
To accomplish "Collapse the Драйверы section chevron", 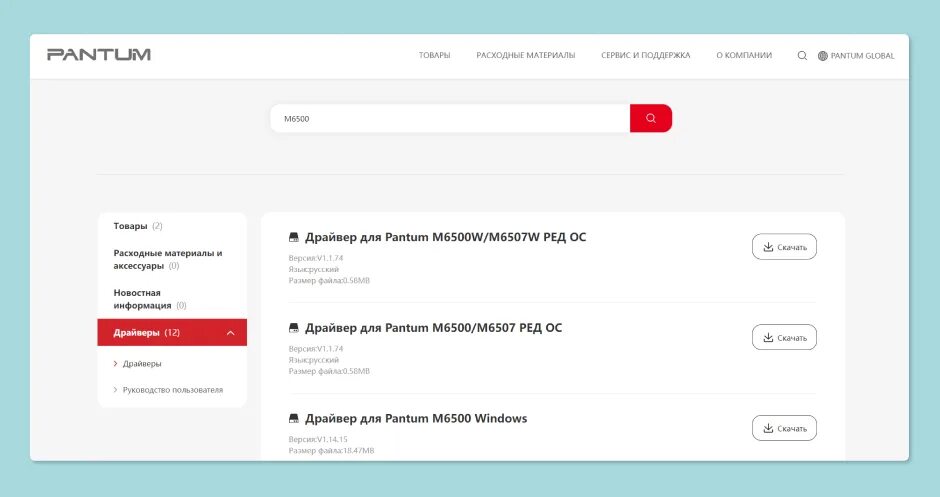I will pos(231,333).
